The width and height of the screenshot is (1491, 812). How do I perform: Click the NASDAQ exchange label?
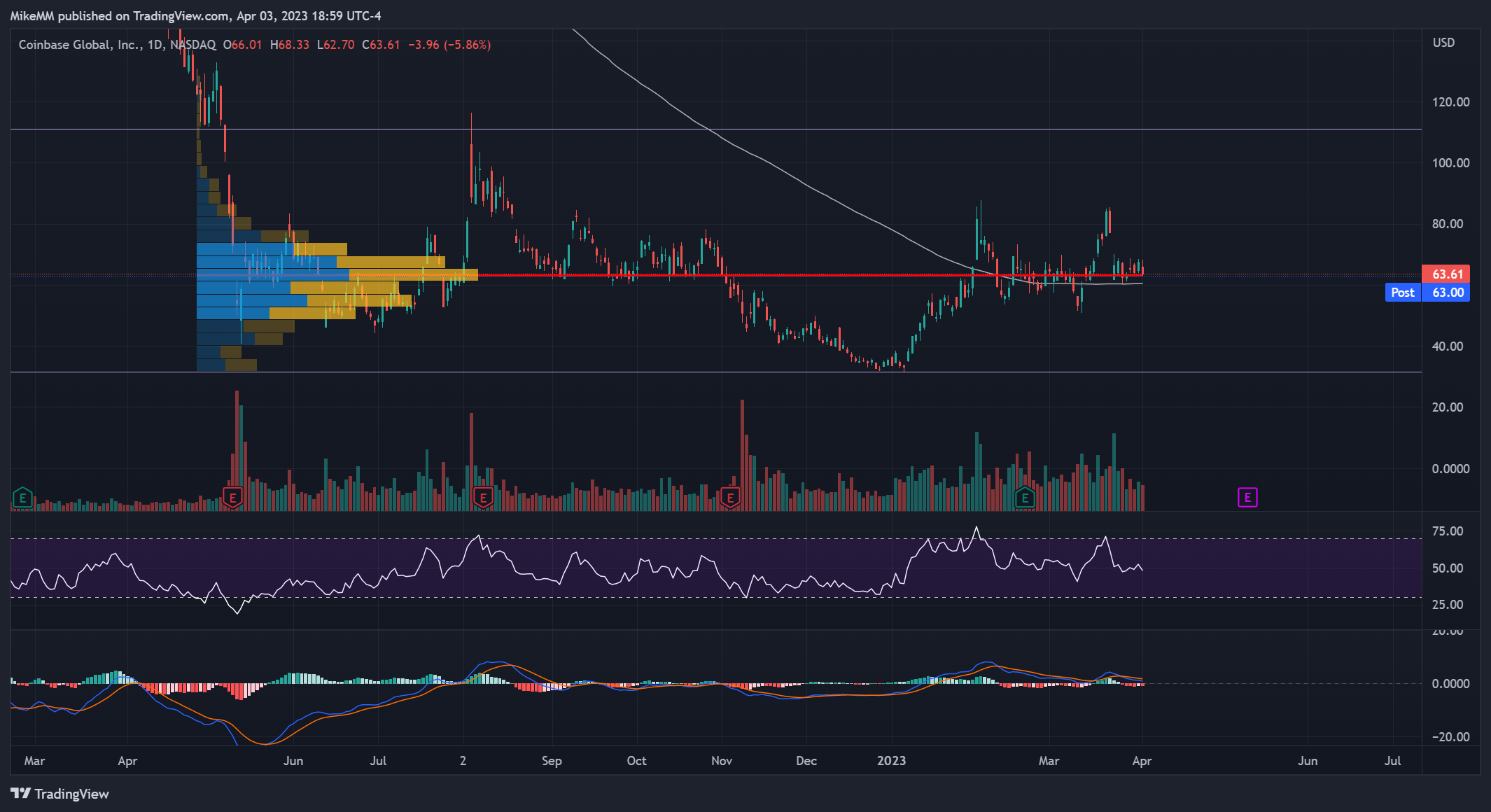[x=193, y=45]
